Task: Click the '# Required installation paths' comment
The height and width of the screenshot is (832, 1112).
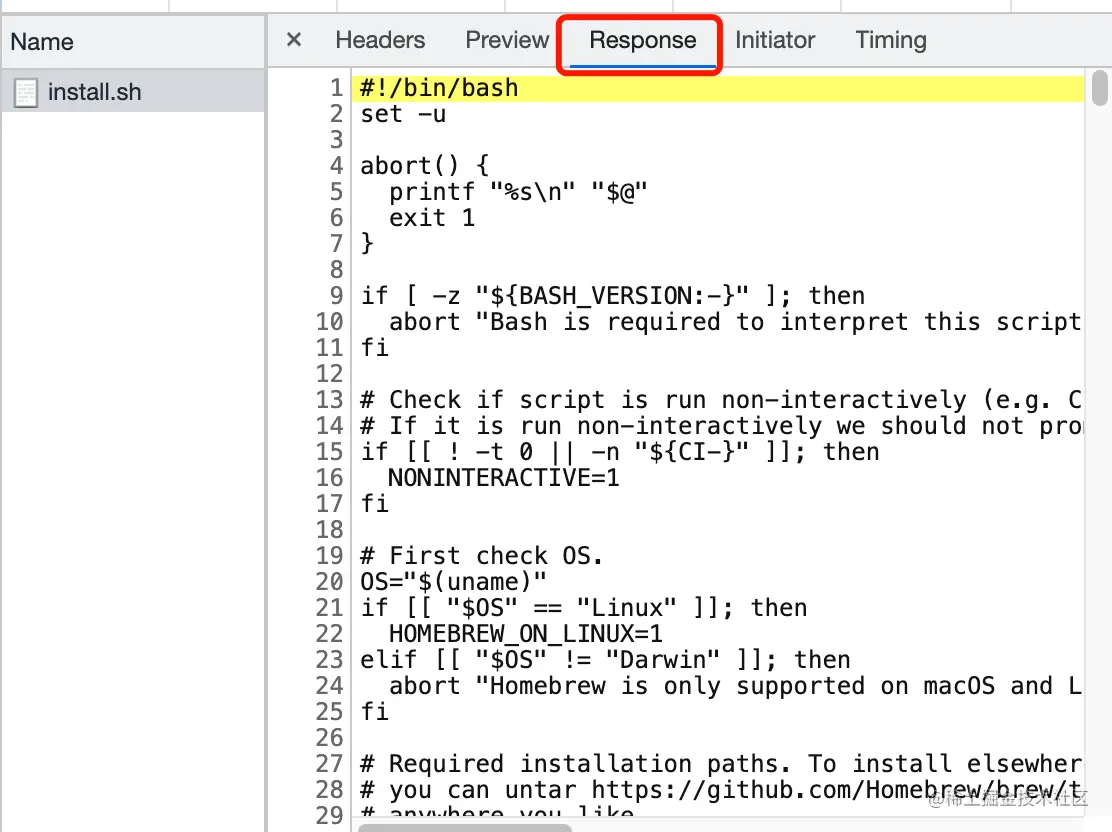Action: [721, 764]
